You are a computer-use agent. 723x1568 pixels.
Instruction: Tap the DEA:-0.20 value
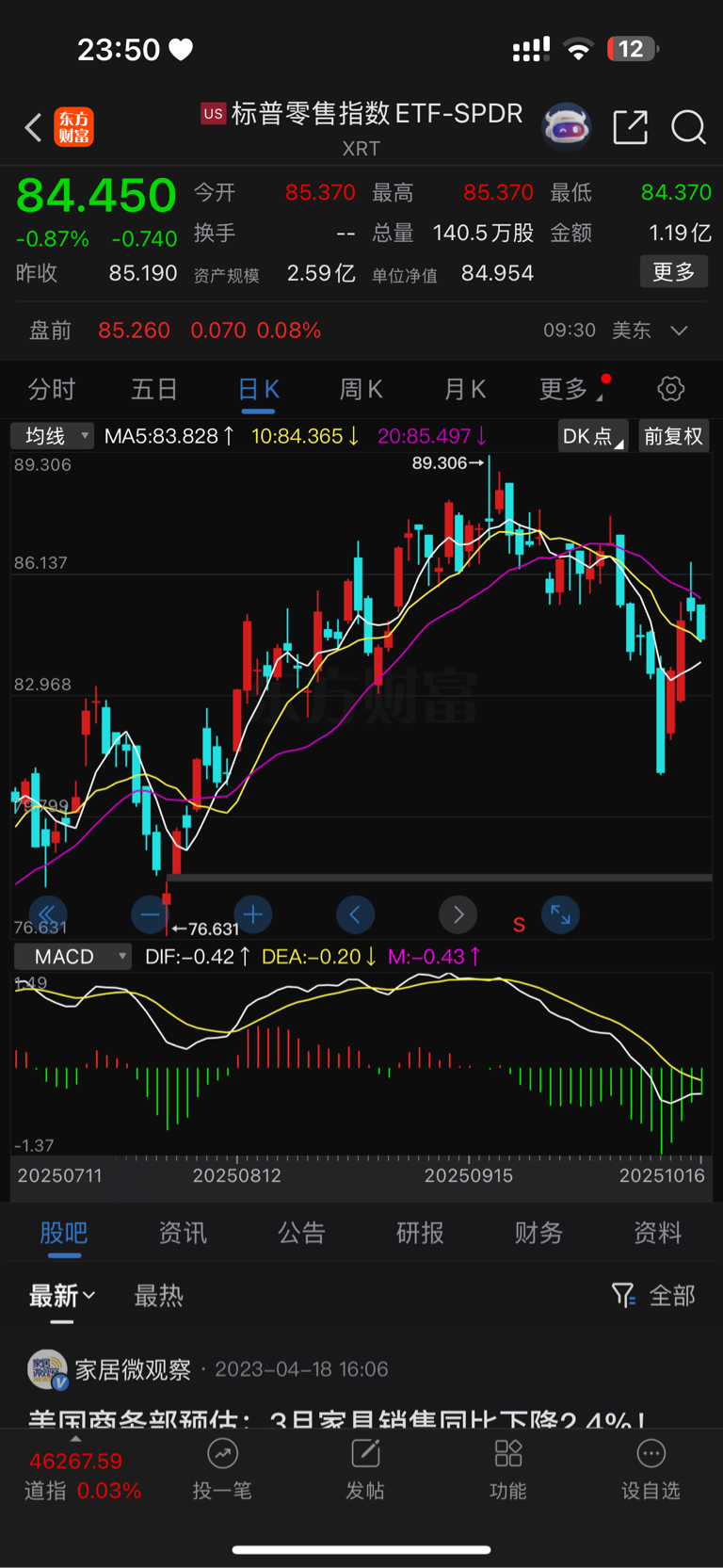[319, 957]
